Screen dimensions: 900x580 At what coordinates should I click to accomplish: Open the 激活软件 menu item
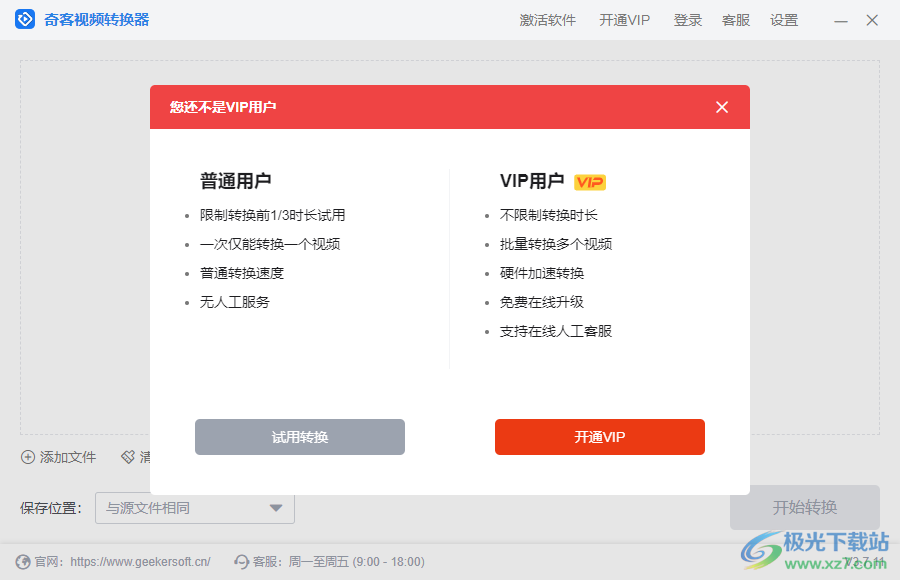click(548, 20)
